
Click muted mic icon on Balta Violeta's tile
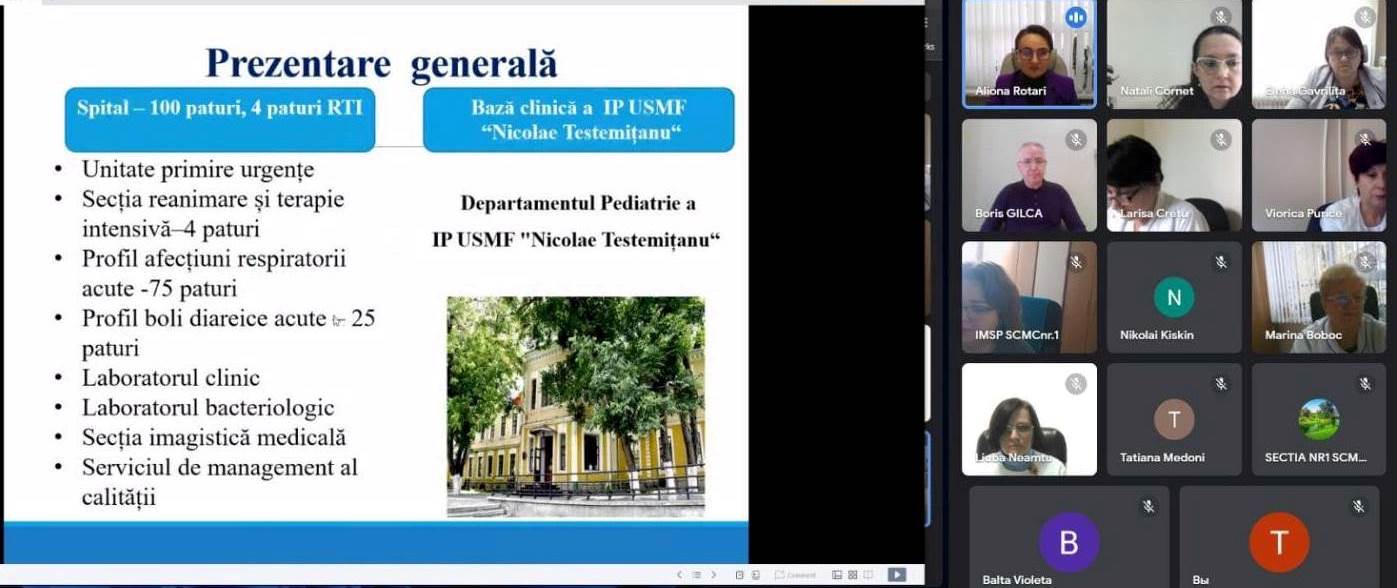coord(1149,507)
